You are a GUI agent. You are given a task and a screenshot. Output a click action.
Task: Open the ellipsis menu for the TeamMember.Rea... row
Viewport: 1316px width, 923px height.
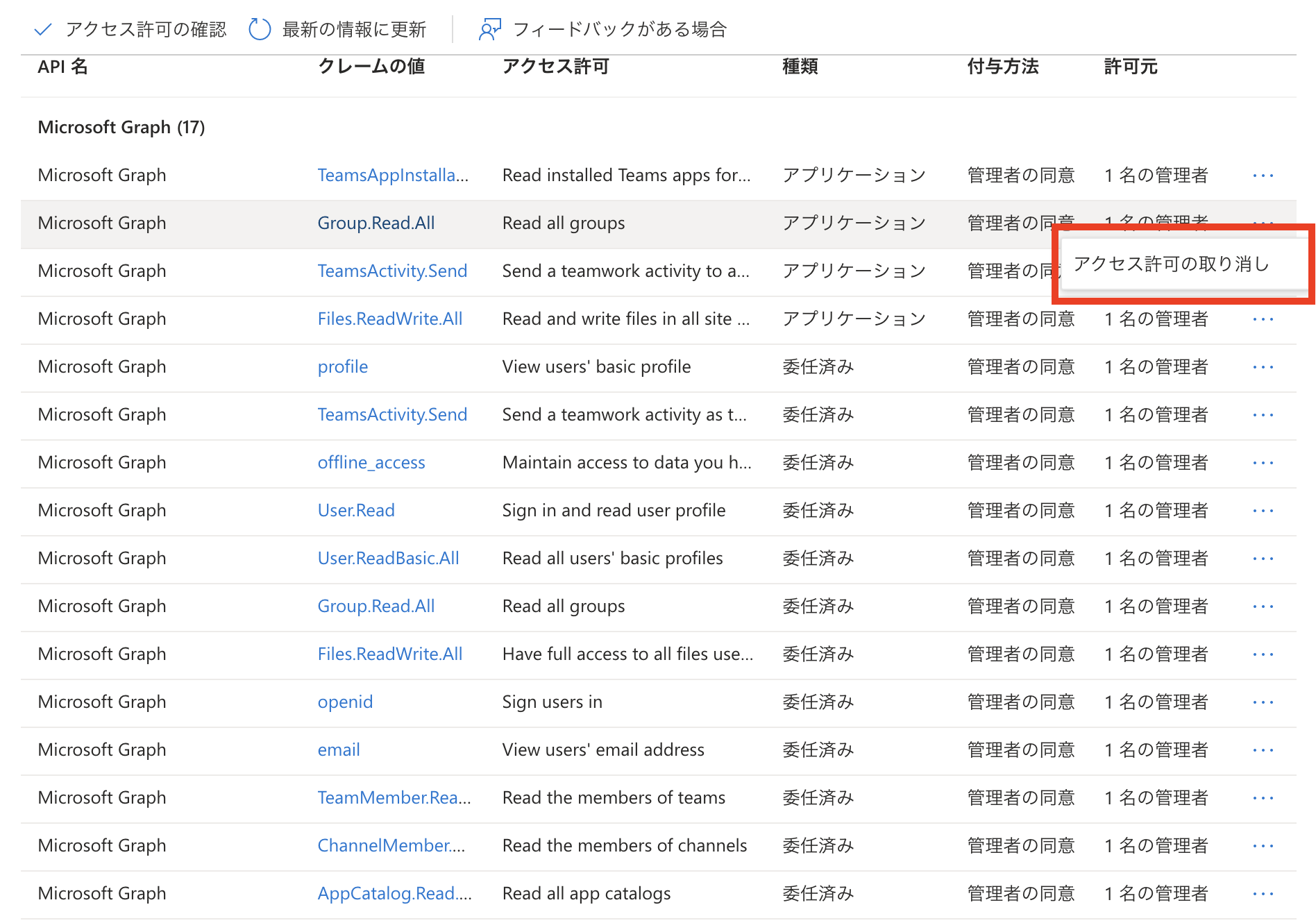click(1263, 798)
